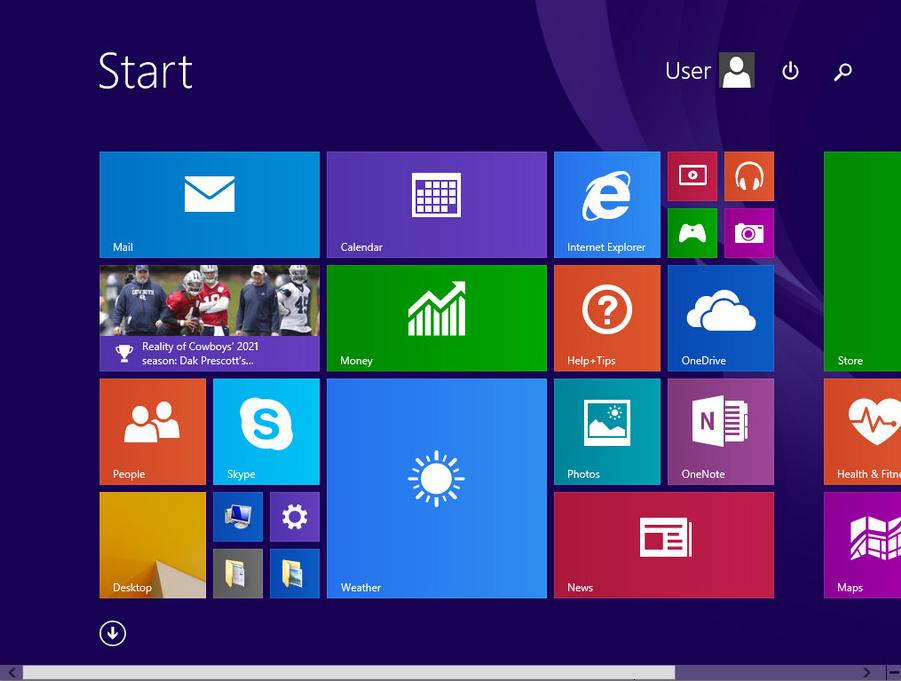Image resolution: width=901 pixels, height=681 pixels.
Task: Launch the Xbox Games tile
Action: pos(693,233)
